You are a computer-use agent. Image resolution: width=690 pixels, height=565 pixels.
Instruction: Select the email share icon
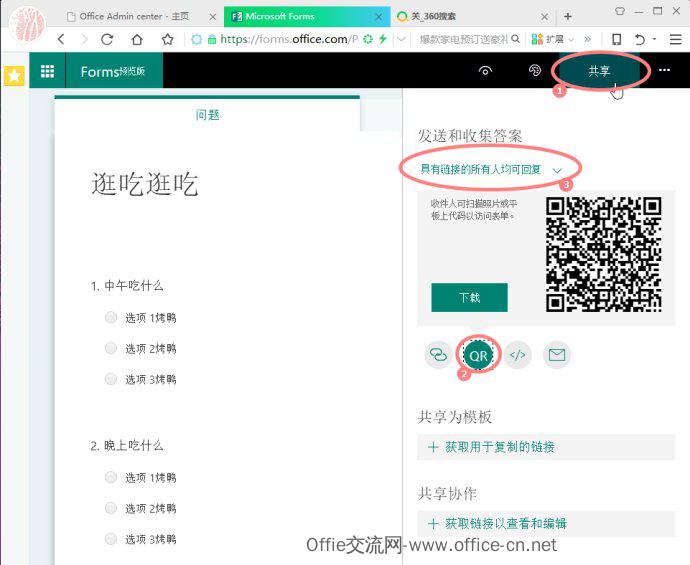pyautogui.click(x=557, y=355)
